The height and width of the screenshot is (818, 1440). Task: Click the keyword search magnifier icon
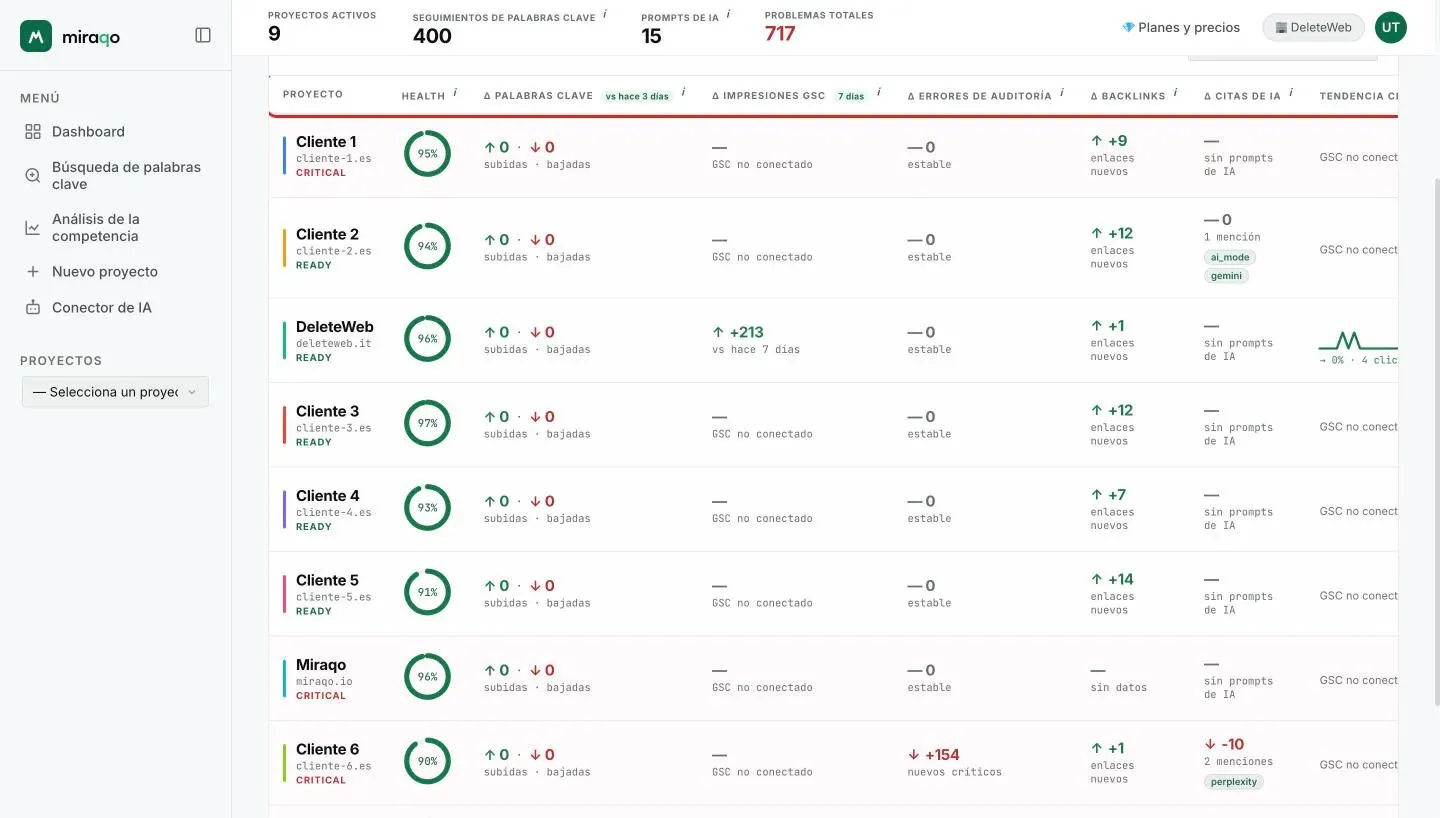pos(33,176)
